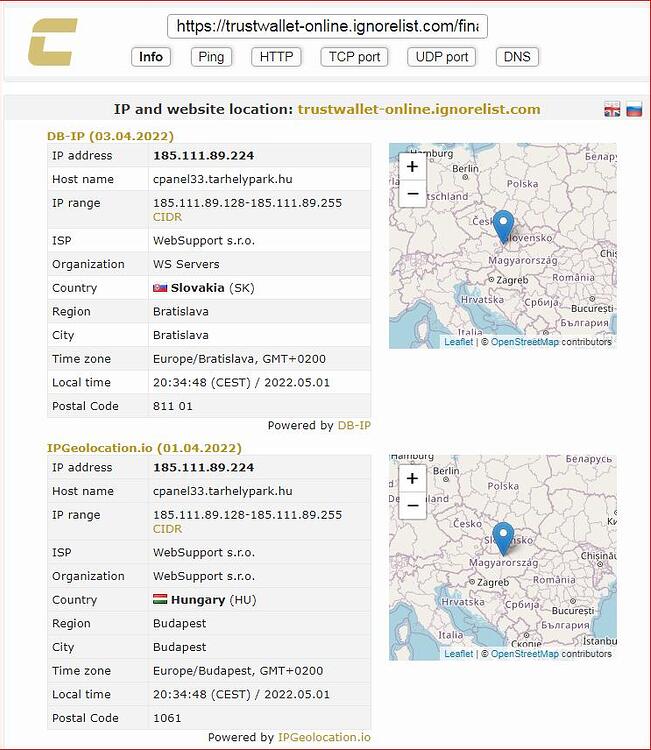
Task: Select the postal code 1061
Action: click(x=167, y=718)
